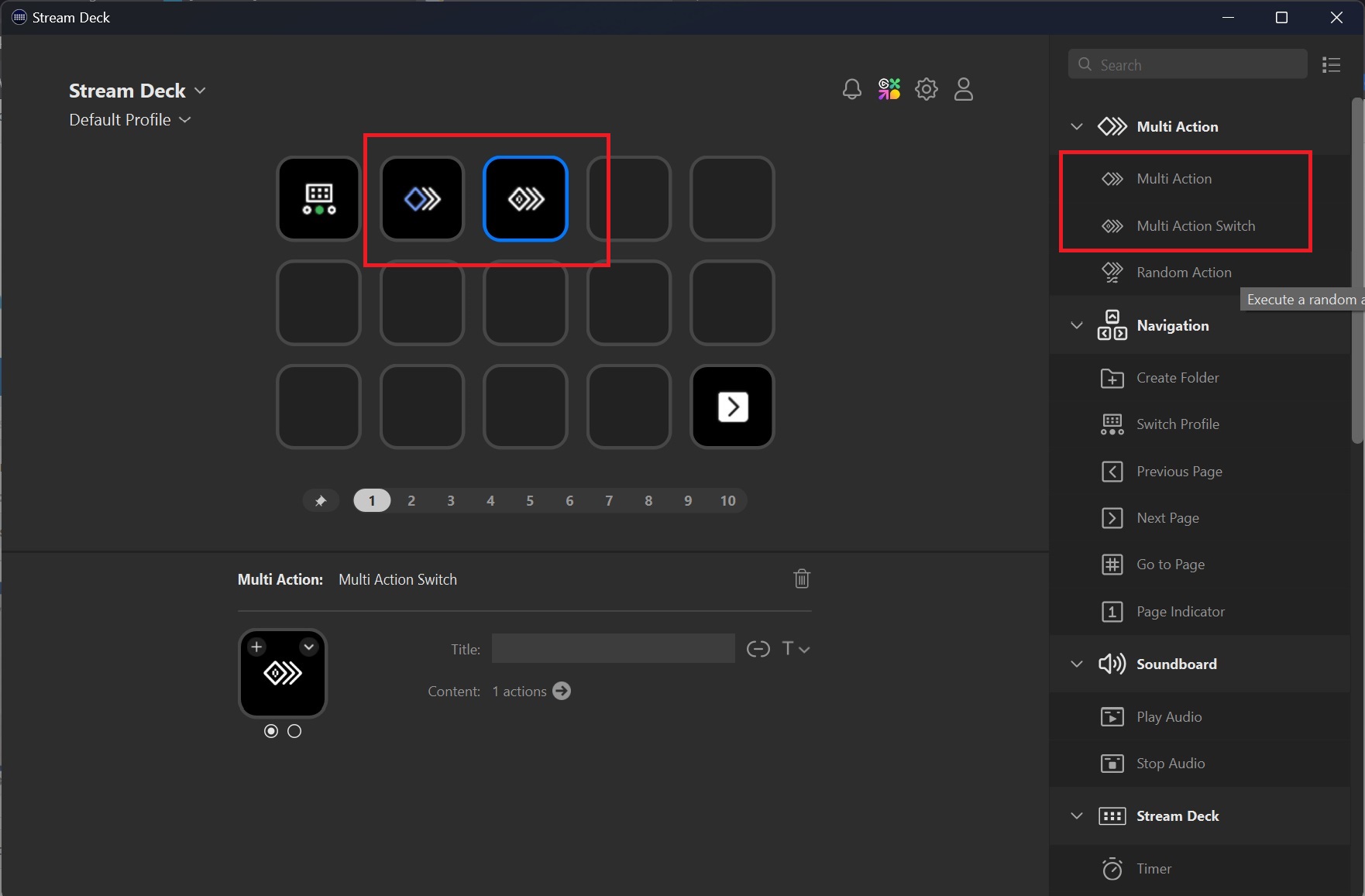This screenshot has height=896, width=1365.
Task: Click the actions panel scrollbar
Action: point(1356,270)
